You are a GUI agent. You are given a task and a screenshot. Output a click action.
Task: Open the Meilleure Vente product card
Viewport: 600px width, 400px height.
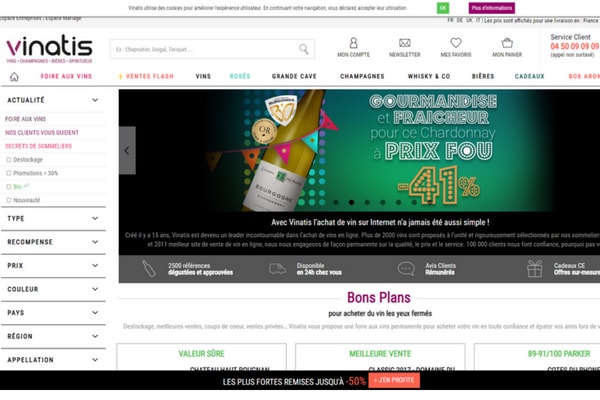click(380, 357)
